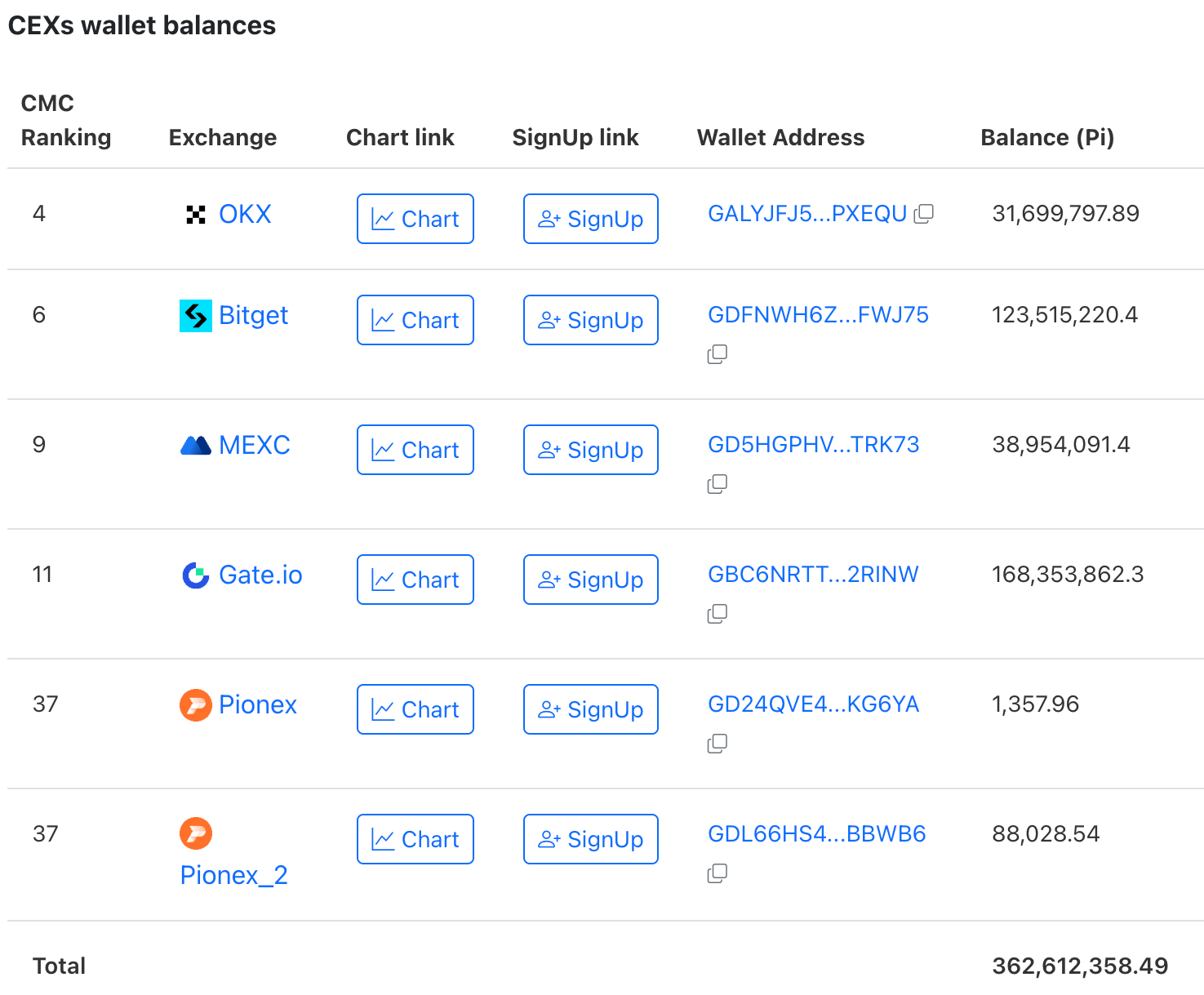Select the Bitget balance 123,515,220.4

pos(1064,315)
